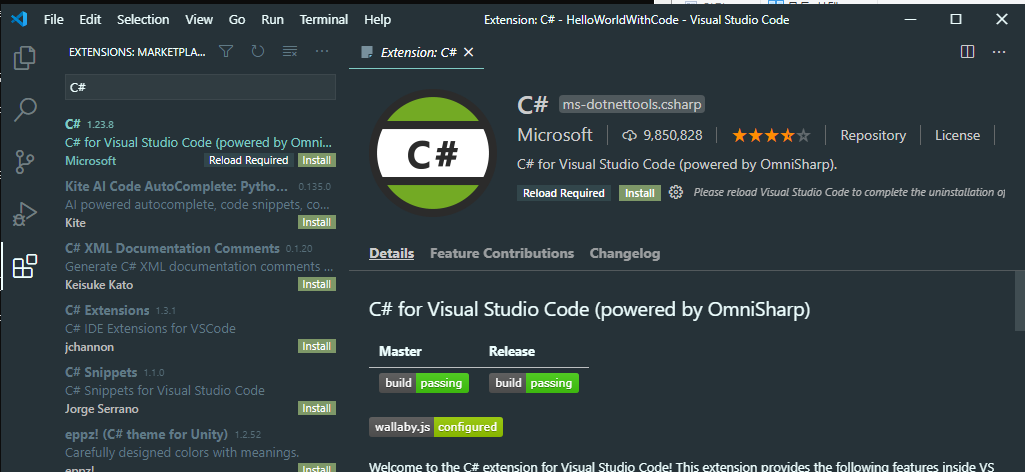
Task: Switch to the Details tab
Action: (392, 254)
